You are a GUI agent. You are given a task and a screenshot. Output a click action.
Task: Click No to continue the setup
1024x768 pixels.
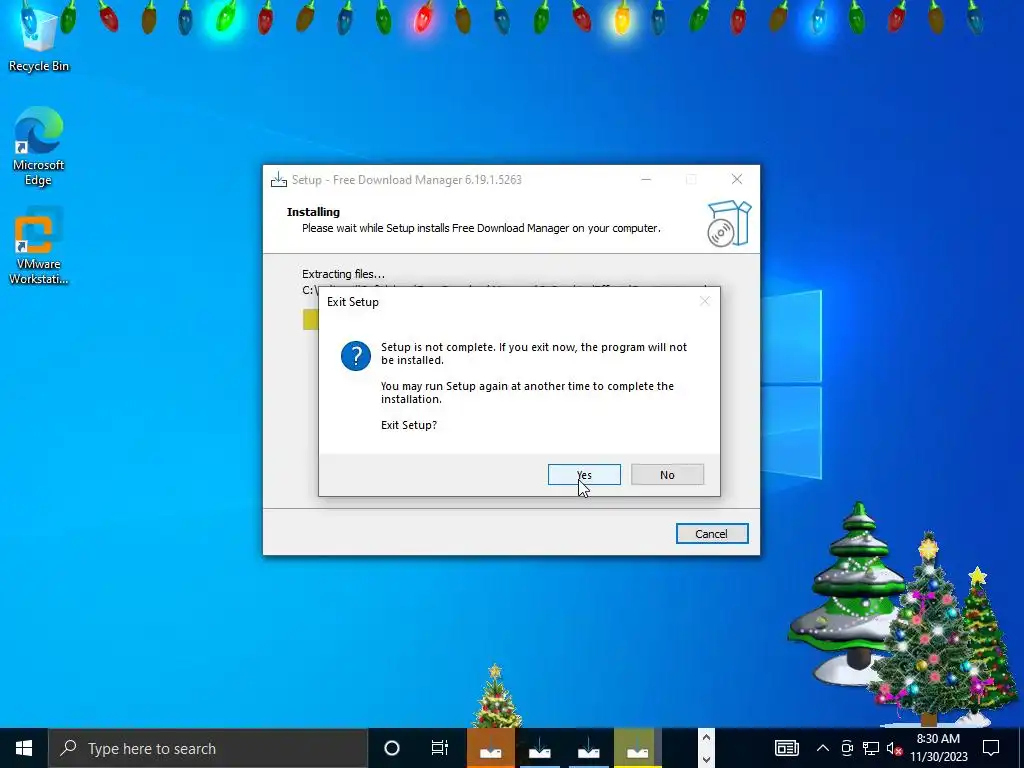click(667, 475)
